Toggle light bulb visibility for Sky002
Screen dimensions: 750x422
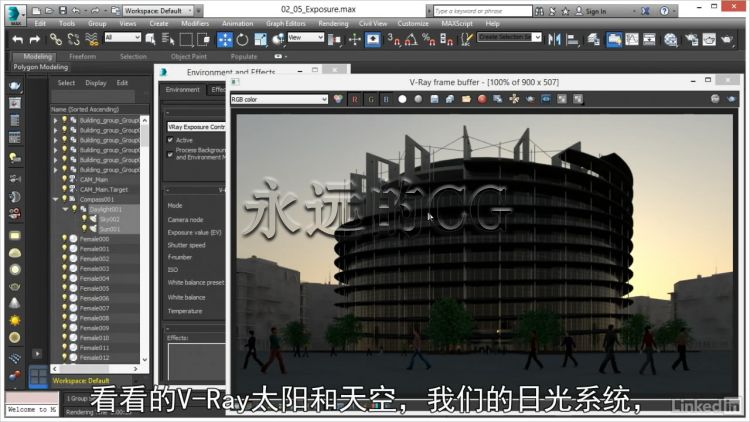click(84, 219)
